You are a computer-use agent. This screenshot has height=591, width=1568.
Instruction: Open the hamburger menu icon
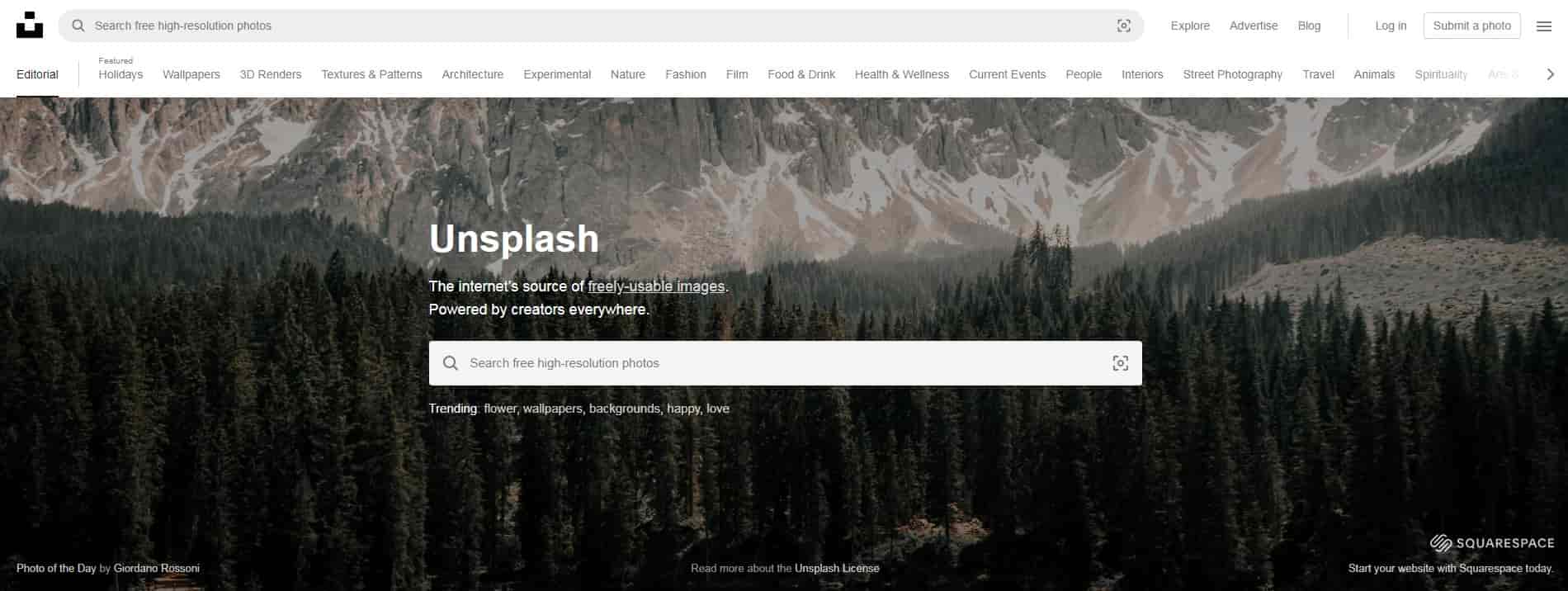click(x=1544, y=26)
